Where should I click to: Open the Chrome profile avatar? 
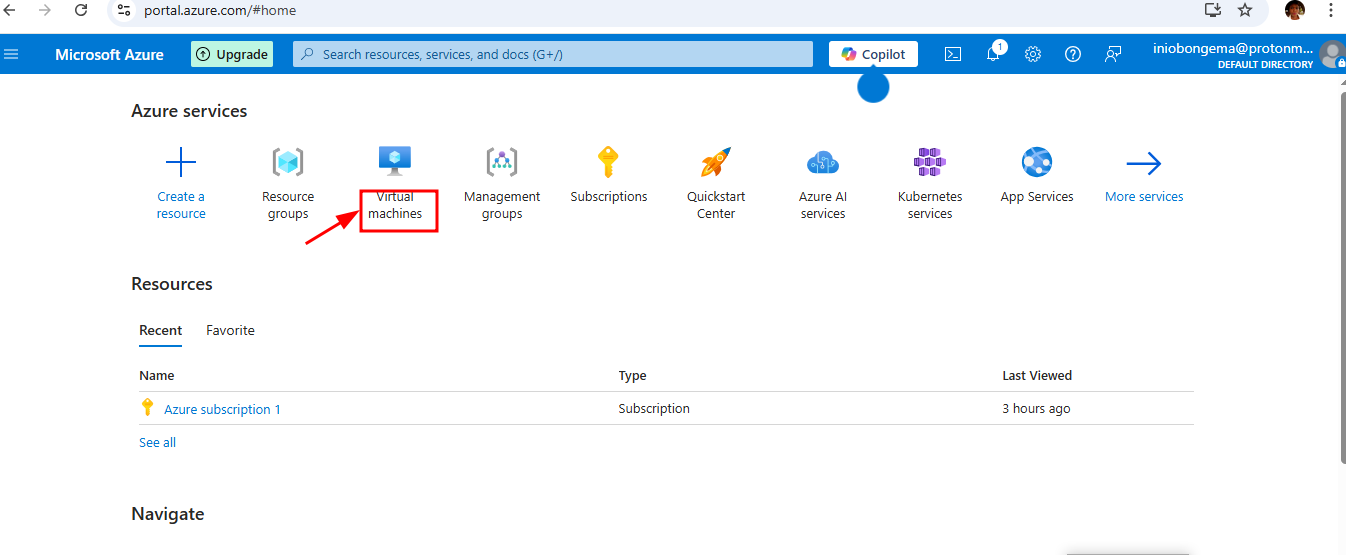coord(1295,10)
